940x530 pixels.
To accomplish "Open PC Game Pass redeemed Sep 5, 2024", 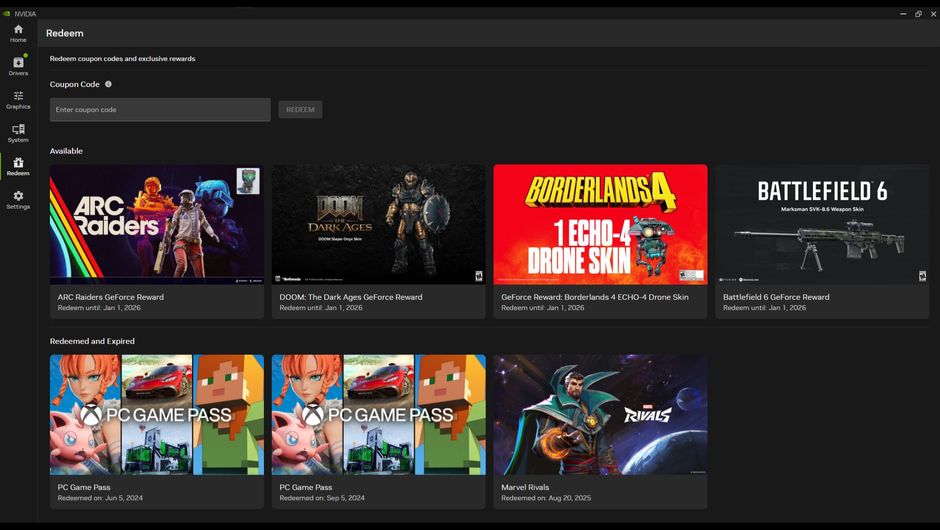I will 378,414.
